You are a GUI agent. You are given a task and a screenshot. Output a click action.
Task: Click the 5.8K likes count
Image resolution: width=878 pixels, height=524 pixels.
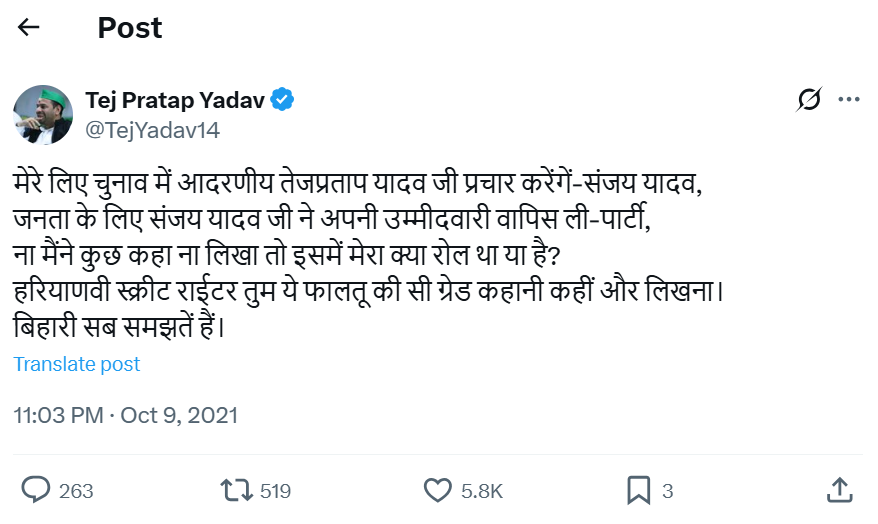pyautogui.click(x=481, y=491)
